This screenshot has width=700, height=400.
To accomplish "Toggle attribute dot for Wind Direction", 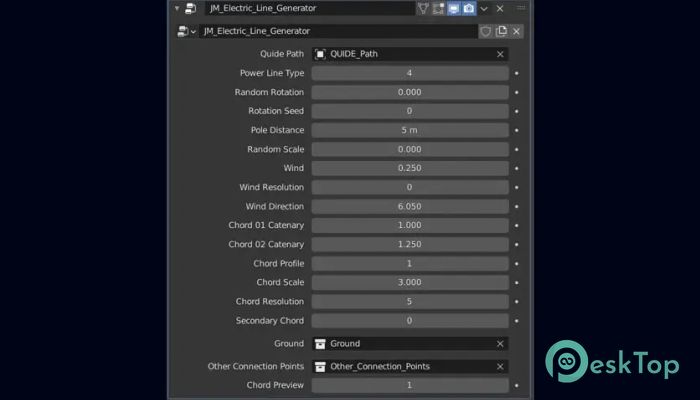I will coord(517,207).
